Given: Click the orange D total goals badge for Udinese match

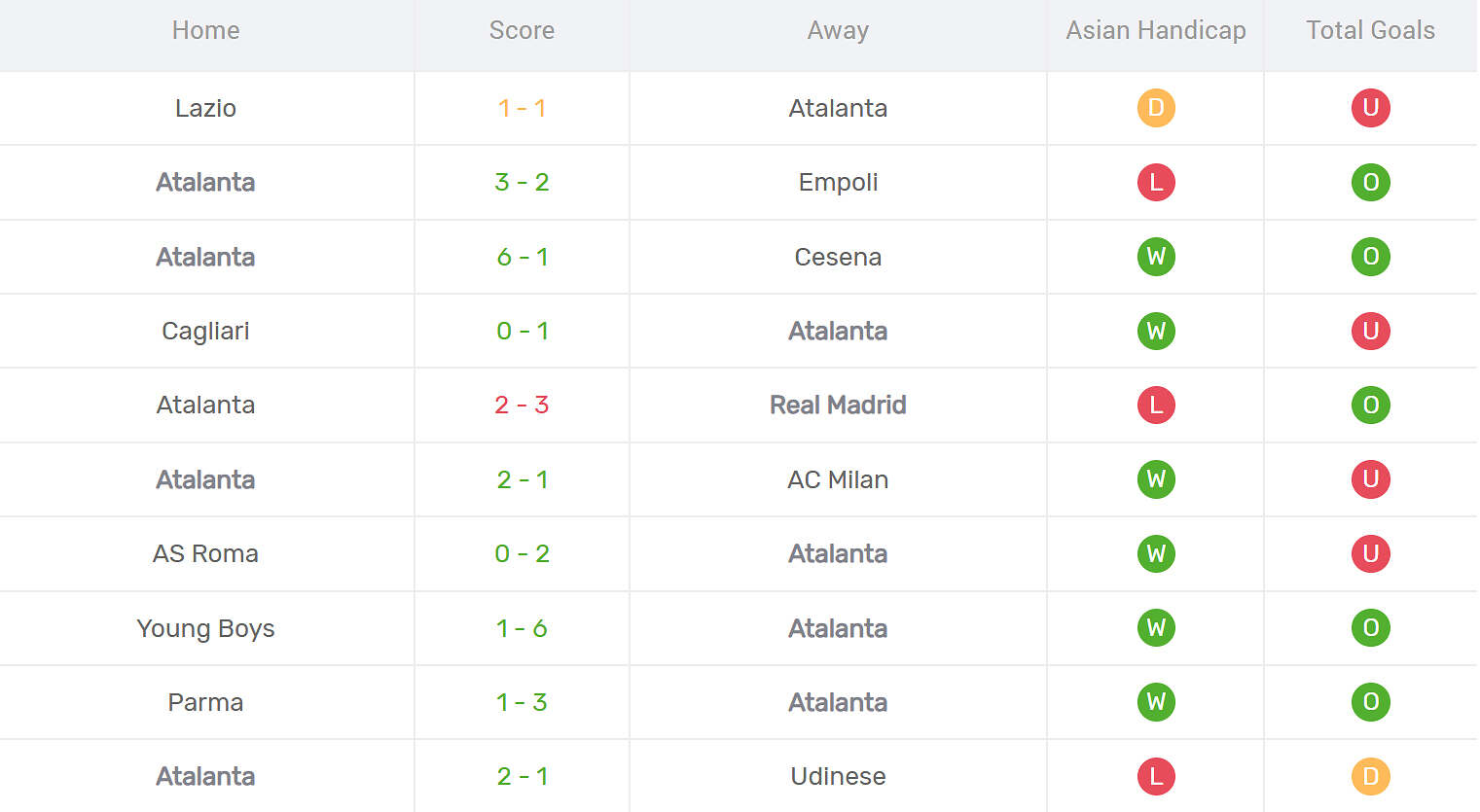Looking at the screenshot, I should [1370, 776].
